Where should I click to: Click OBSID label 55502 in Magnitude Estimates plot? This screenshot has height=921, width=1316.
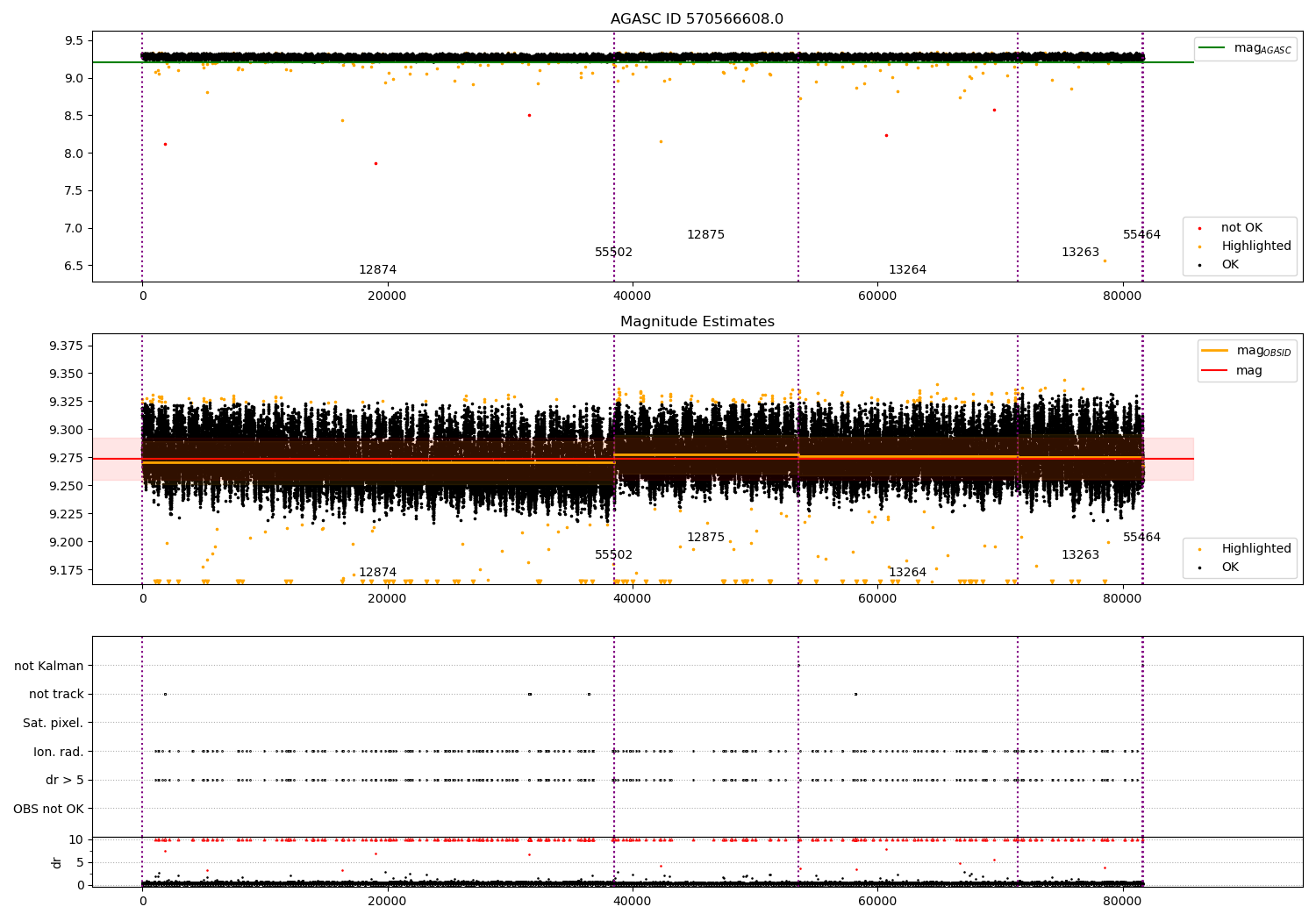pos(613,554)
